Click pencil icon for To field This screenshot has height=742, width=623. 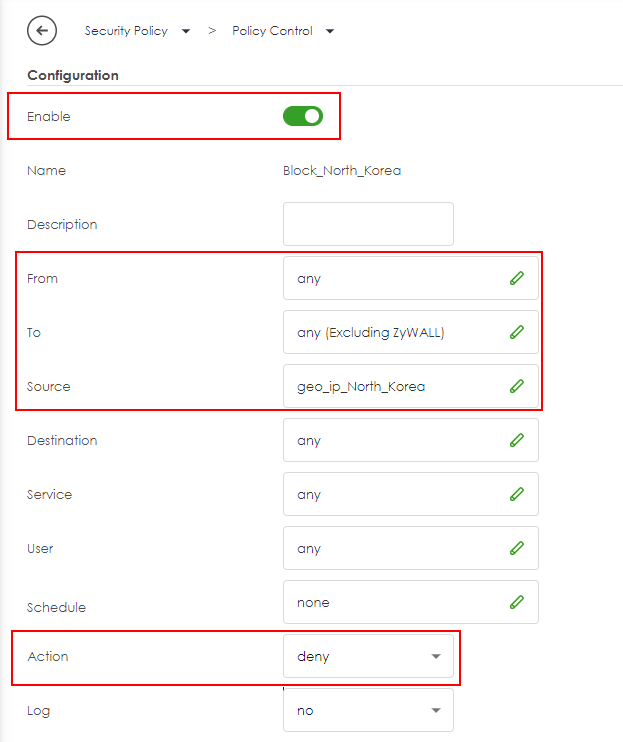pos(516,333)
